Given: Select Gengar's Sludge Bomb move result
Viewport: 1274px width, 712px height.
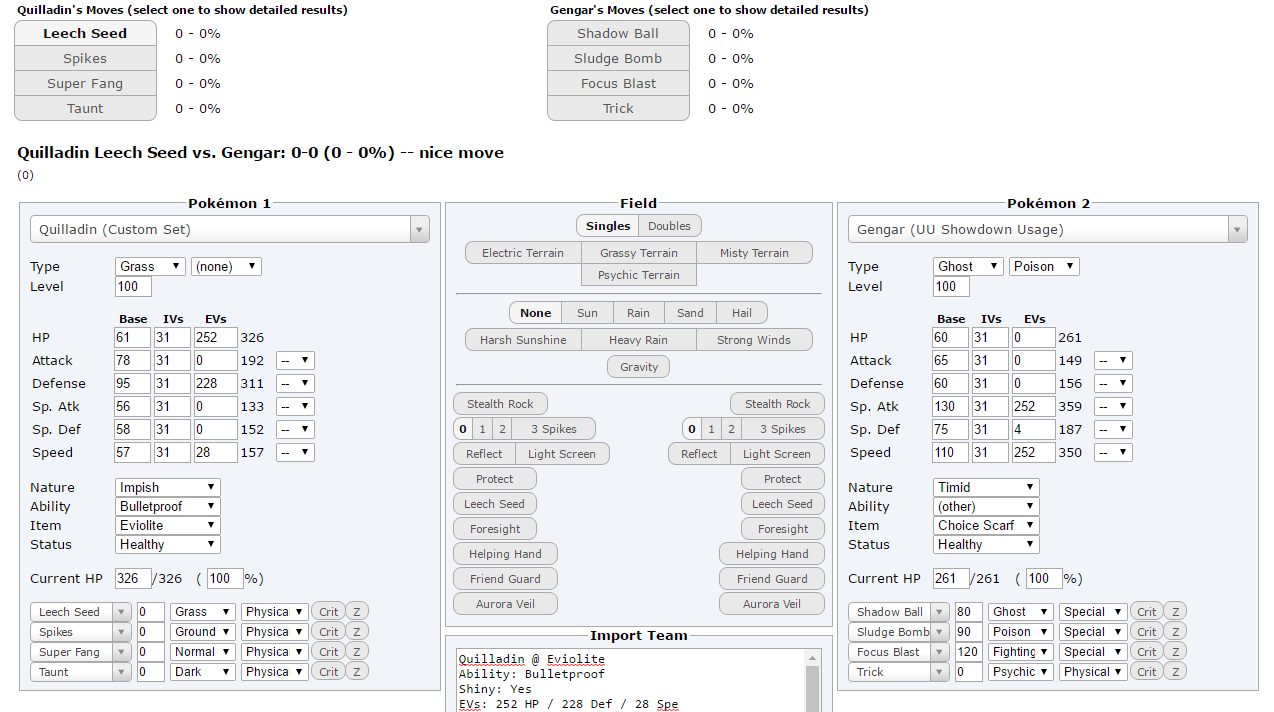Looking at the screenshot, I should pos(618,58).
